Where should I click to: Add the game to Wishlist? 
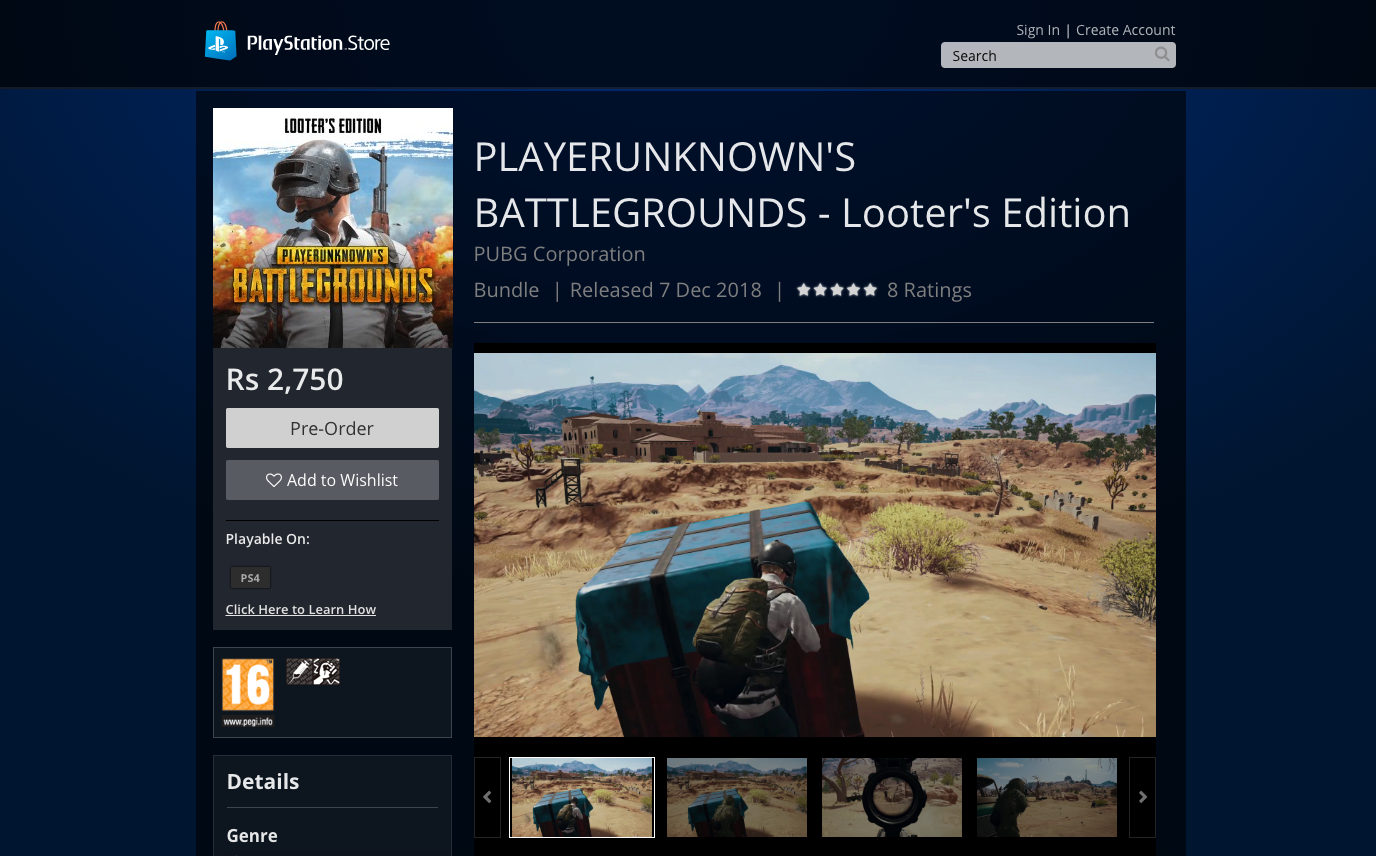[332, 480]
